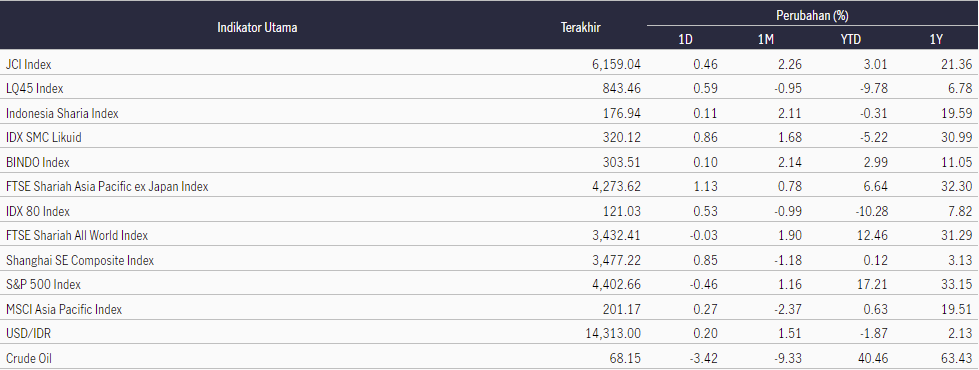Select the YTD change column header
979x370 pixels.
click(x=850, y=39)
